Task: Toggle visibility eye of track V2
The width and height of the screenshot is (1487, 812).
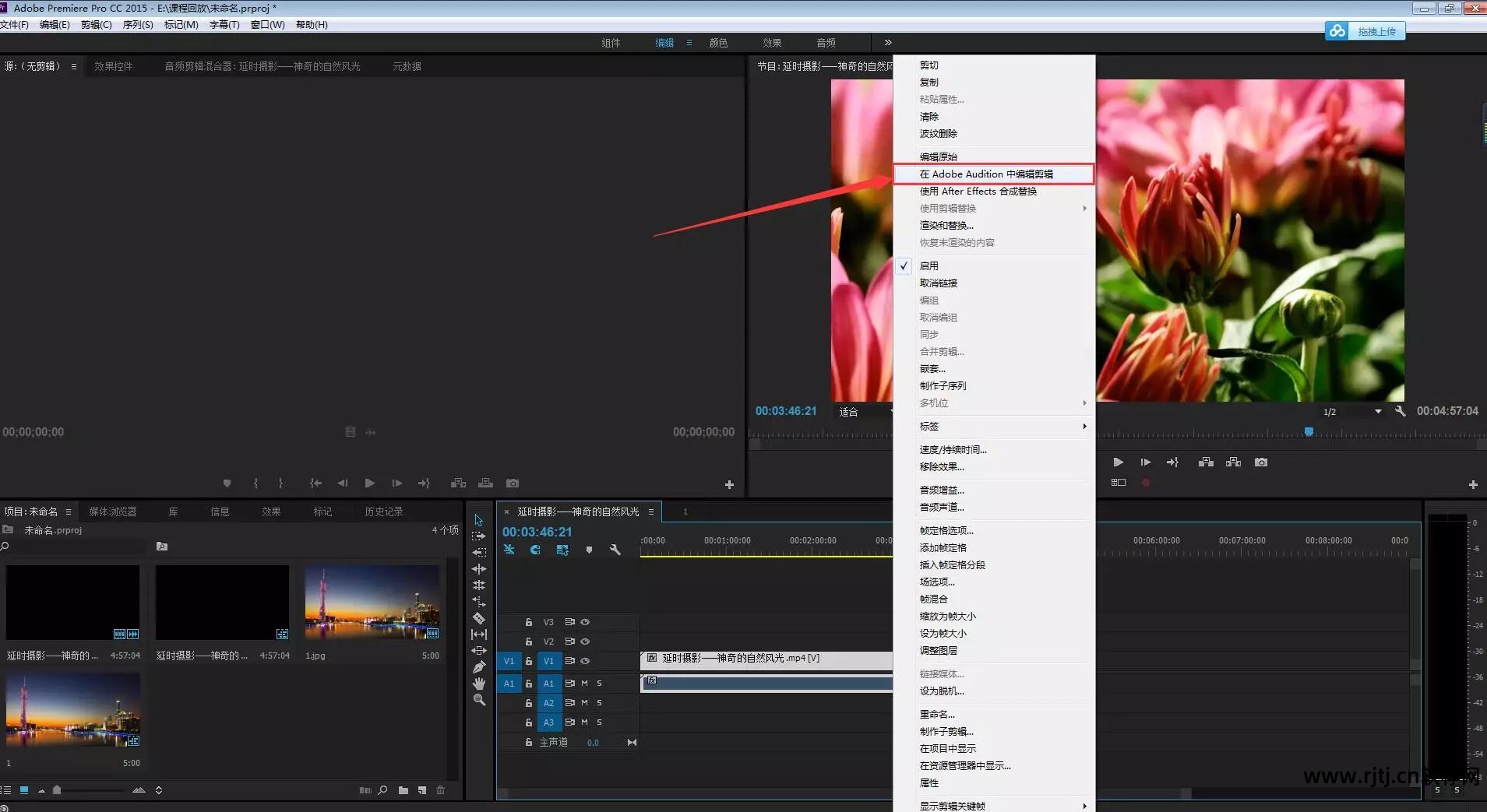Action: point(585,642)
